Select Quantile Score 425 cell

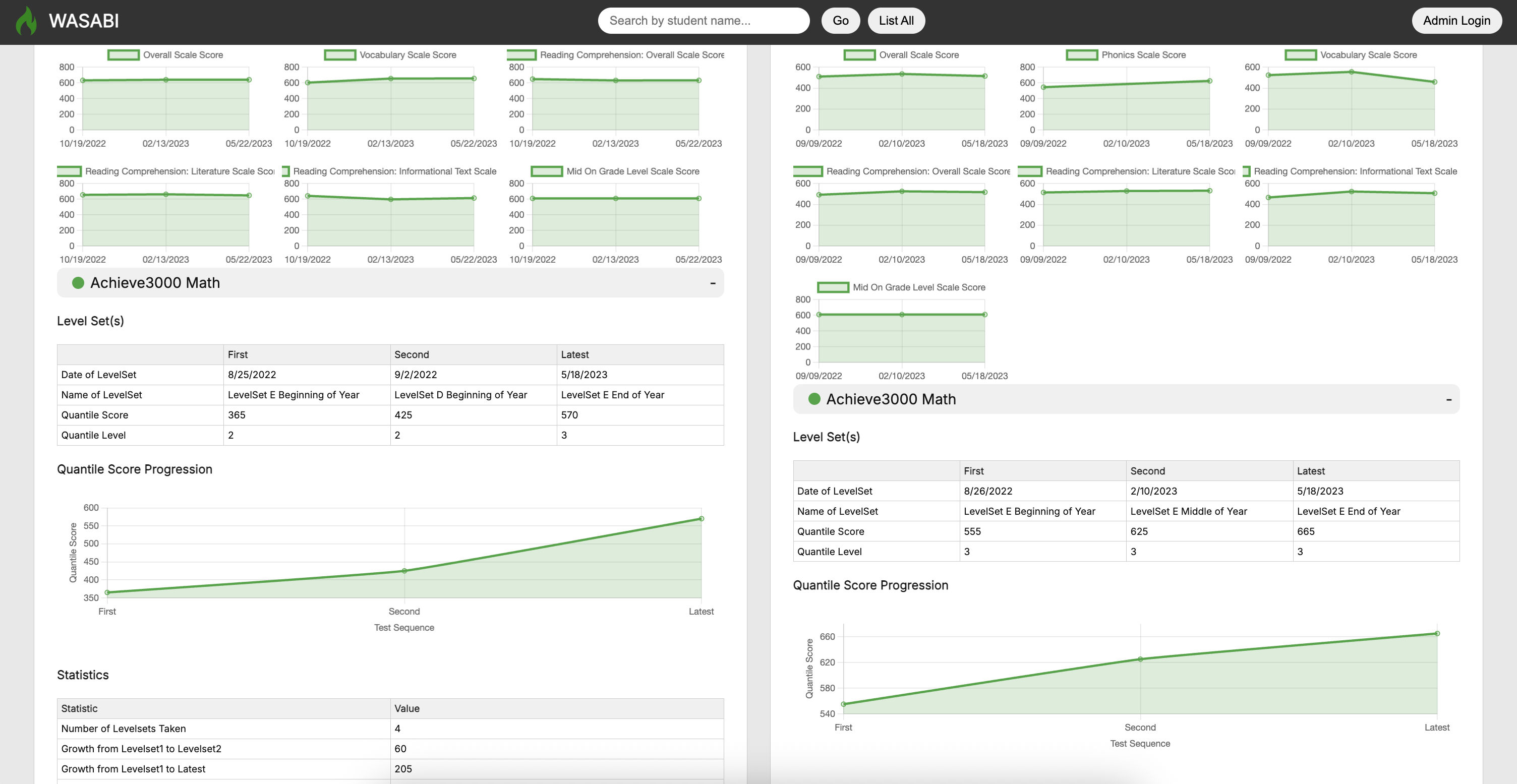474,415
